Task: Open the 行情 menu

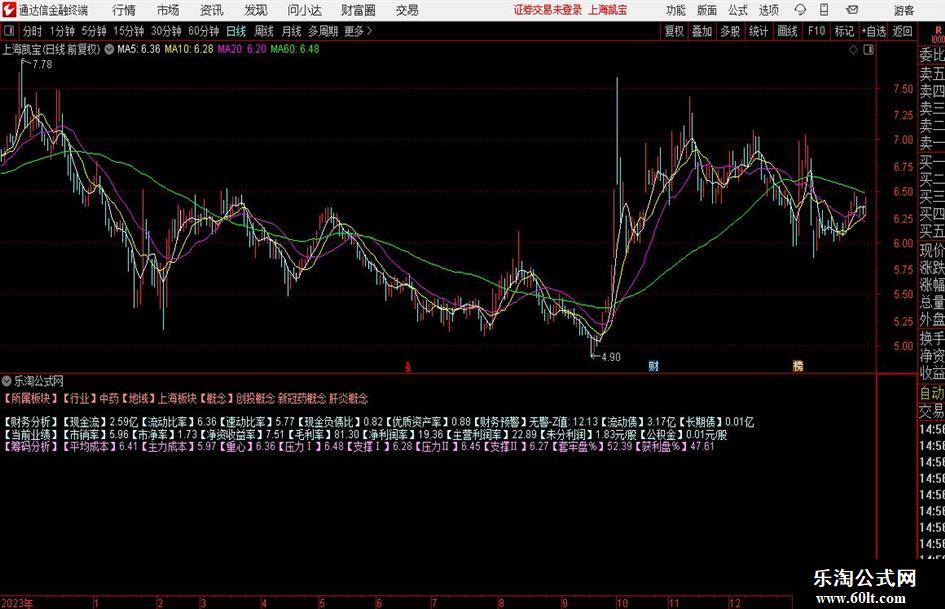Action: [124, 10]
